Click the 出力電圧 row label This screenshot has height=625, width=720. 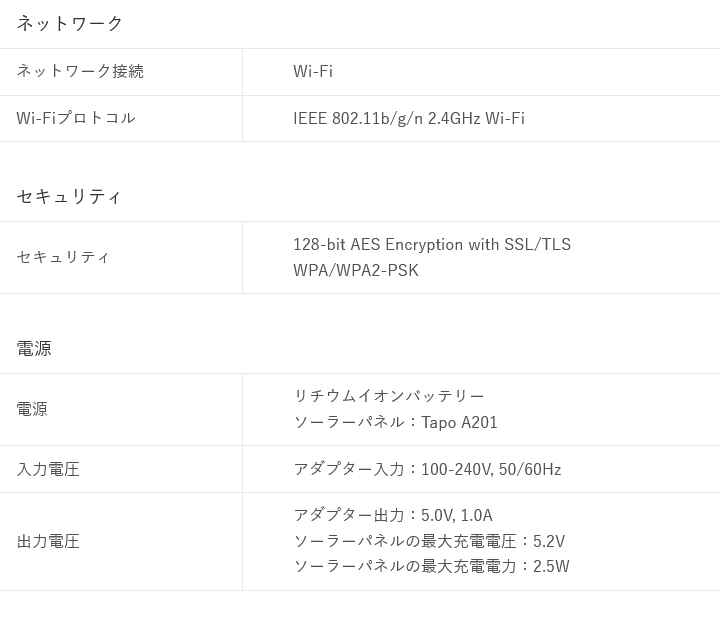(48, 541)
